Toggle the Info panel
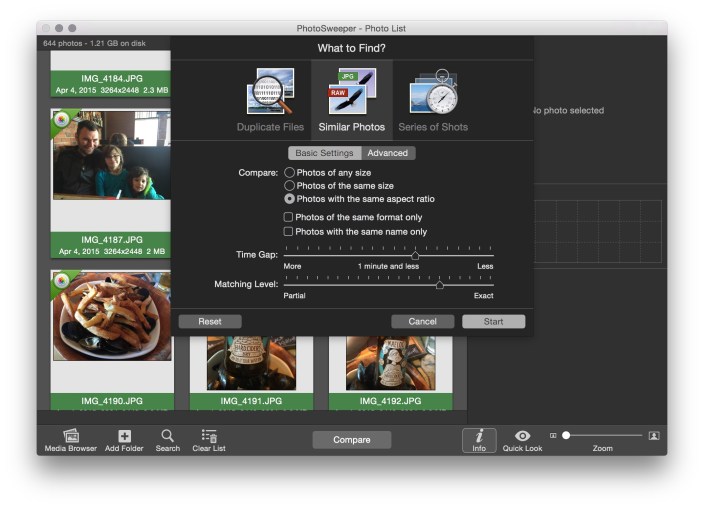The image size is (704, 508). [x=479, y=437]
